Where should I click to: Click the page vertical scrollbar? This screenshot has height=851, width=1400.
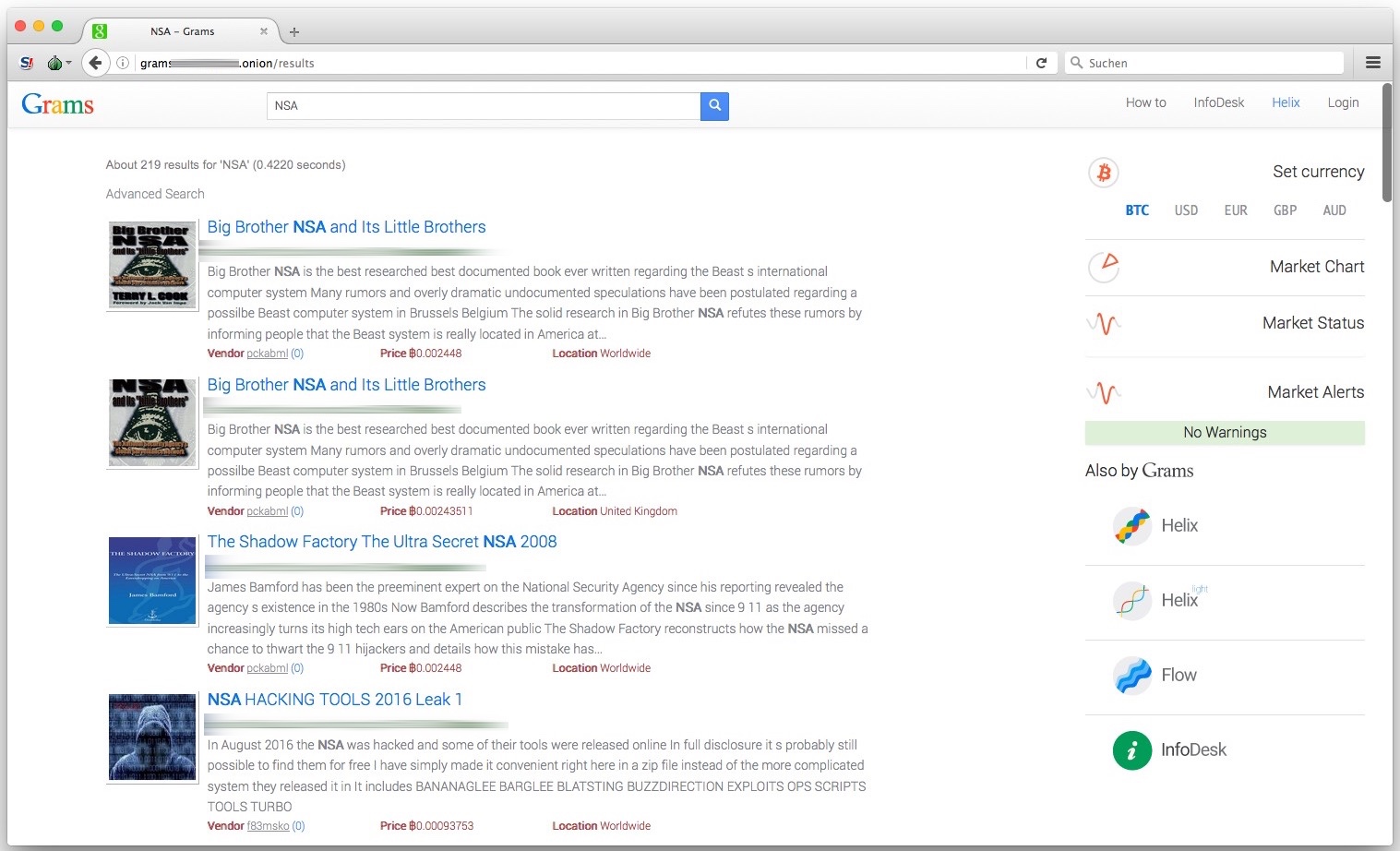(1386, 142)
